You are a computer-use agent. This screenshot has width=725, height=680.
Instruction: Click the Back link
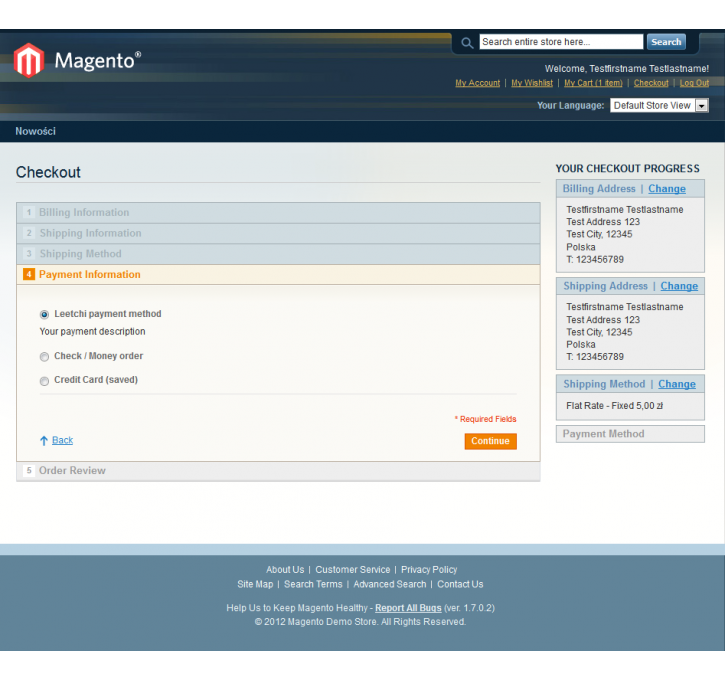click(62, 440)
